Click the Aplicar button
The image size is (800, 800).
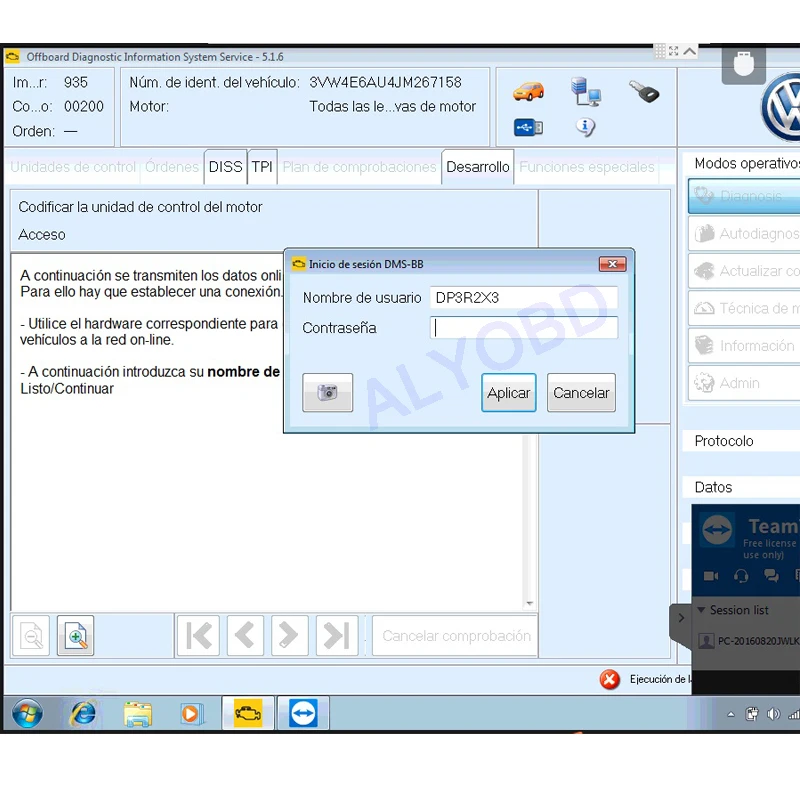[x=509, y=392]
